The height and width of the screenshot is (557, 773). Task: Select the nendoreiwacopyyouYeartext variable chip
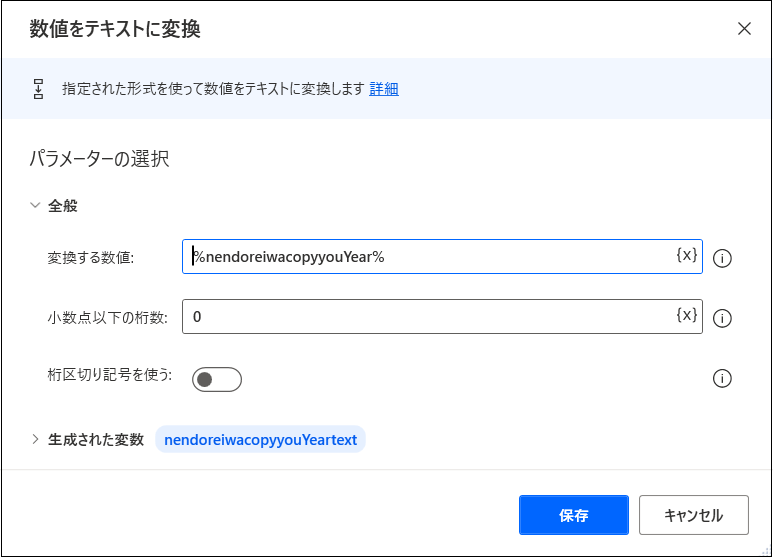260,439
